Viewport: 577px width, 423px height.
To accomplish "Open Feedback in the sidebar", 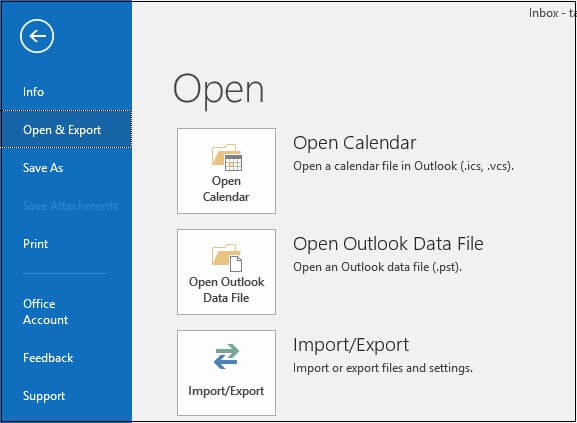I will 48,358.
